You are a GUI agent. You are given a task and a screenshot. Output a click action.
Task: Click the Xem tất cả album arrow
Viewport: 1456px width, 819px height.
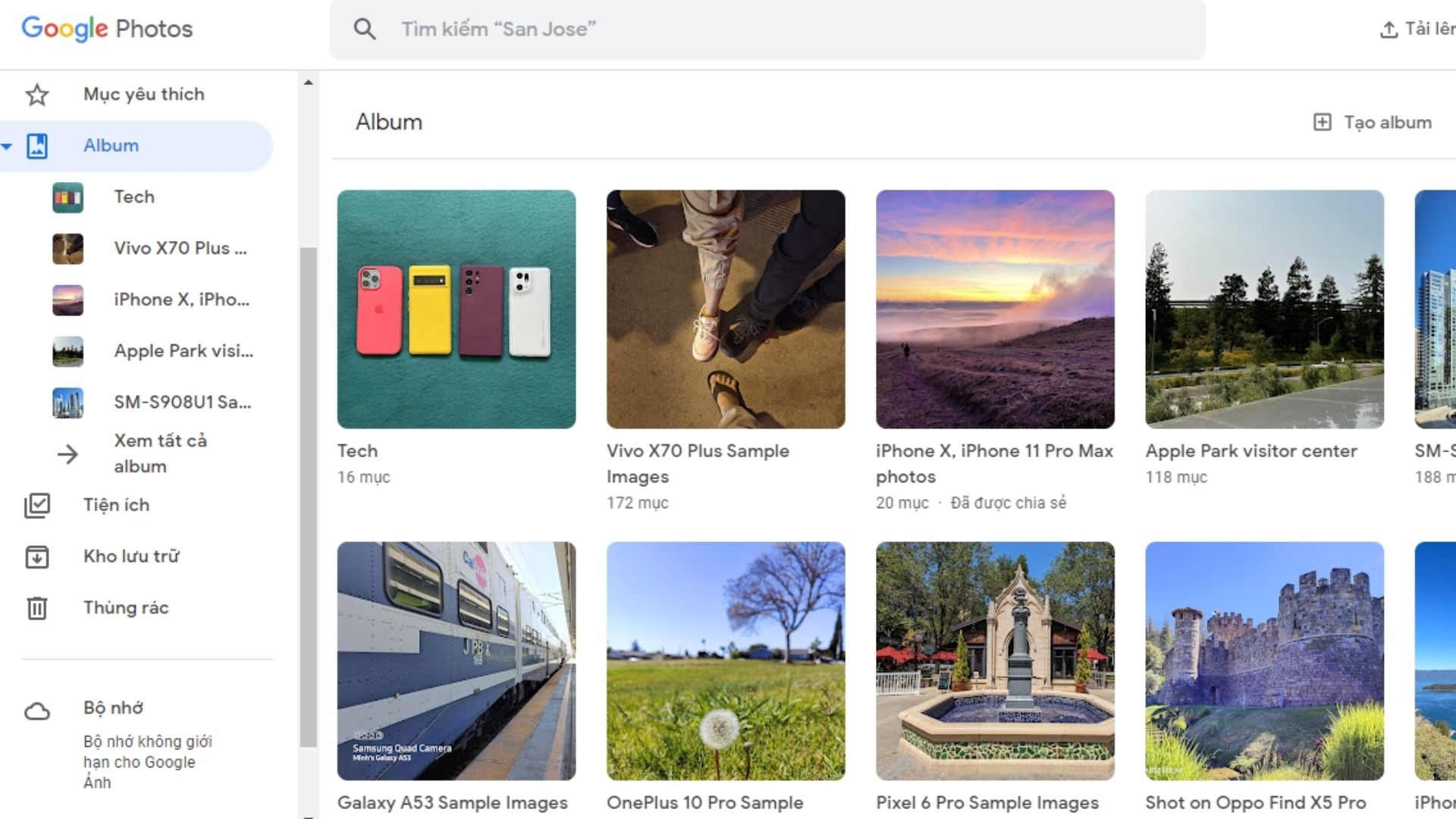coord(68,453)
